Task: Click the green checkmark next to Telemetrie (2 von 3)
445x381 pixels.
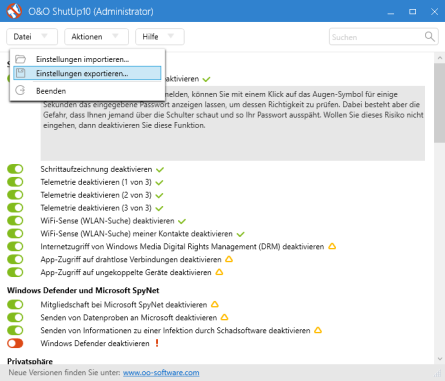Action: [159, 195]
